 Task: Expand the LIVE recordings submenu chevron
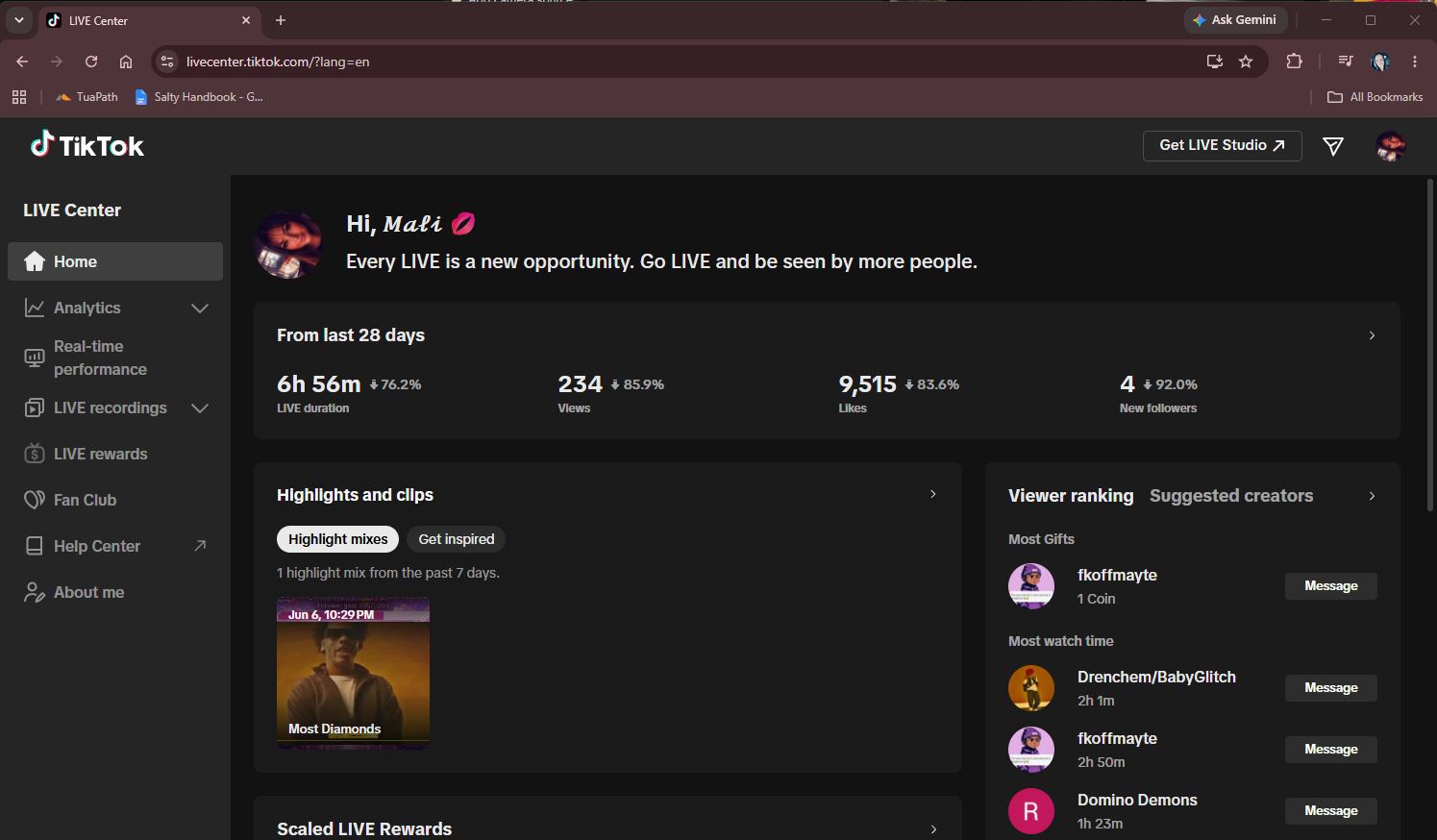point(200,408)
